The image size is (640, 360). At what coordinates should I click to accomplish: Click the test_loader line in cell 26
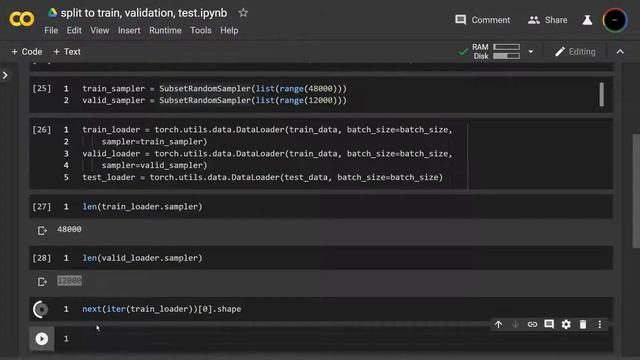tap(262, 178)
